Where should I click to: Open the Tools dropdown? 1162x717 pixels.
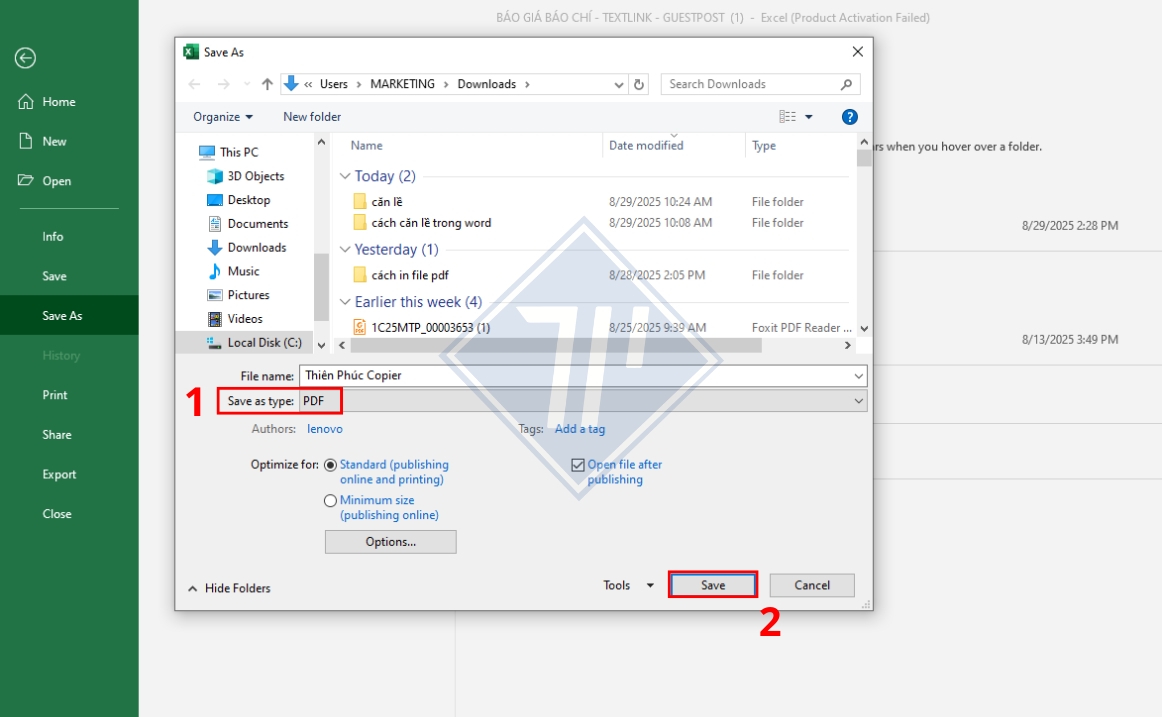point(628,585)
